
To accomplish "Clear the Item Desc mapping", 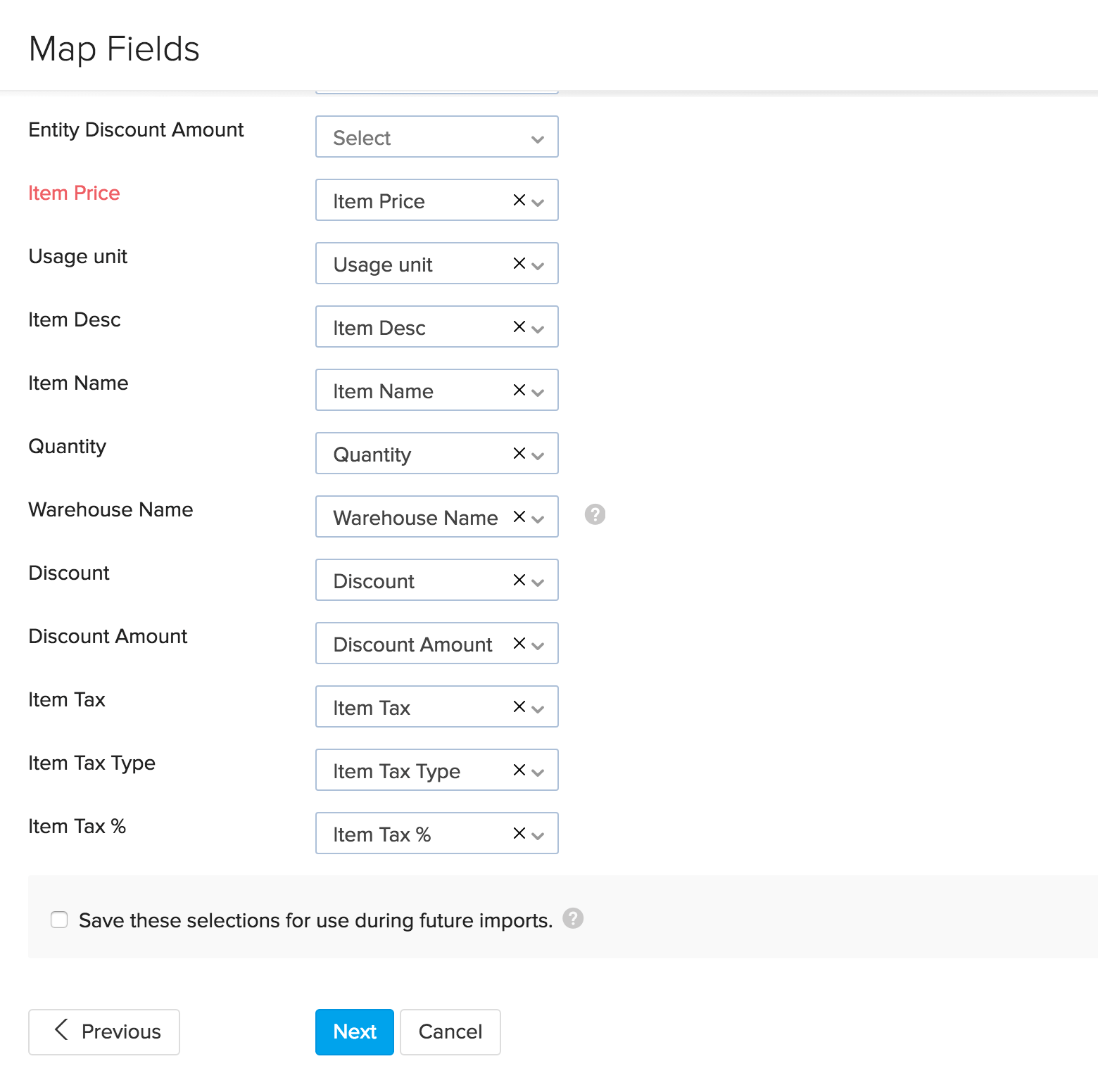I will coord(519,326).
